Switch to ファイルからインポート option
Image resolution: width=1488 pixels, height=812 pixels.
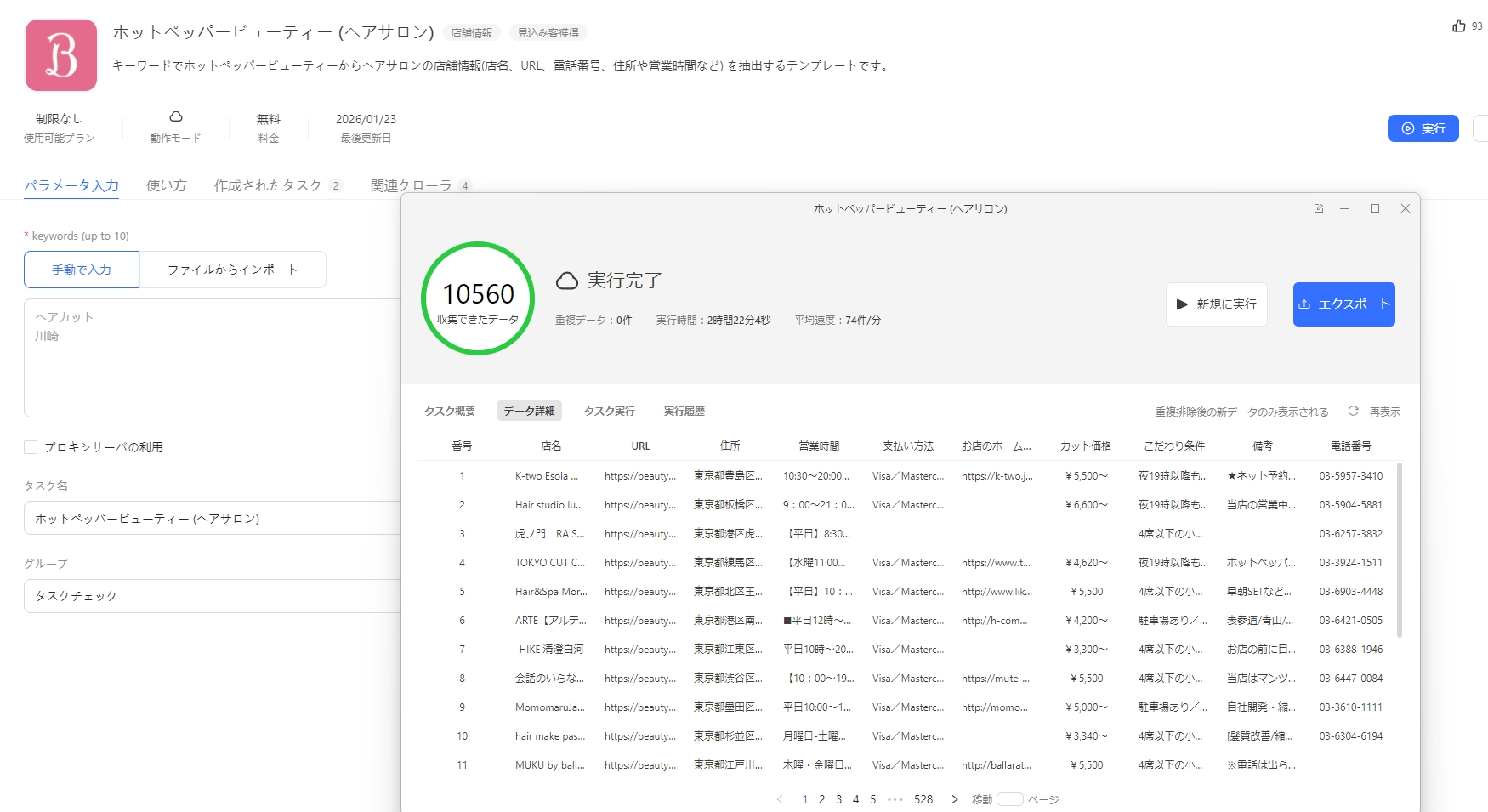[x=232, y=270]
